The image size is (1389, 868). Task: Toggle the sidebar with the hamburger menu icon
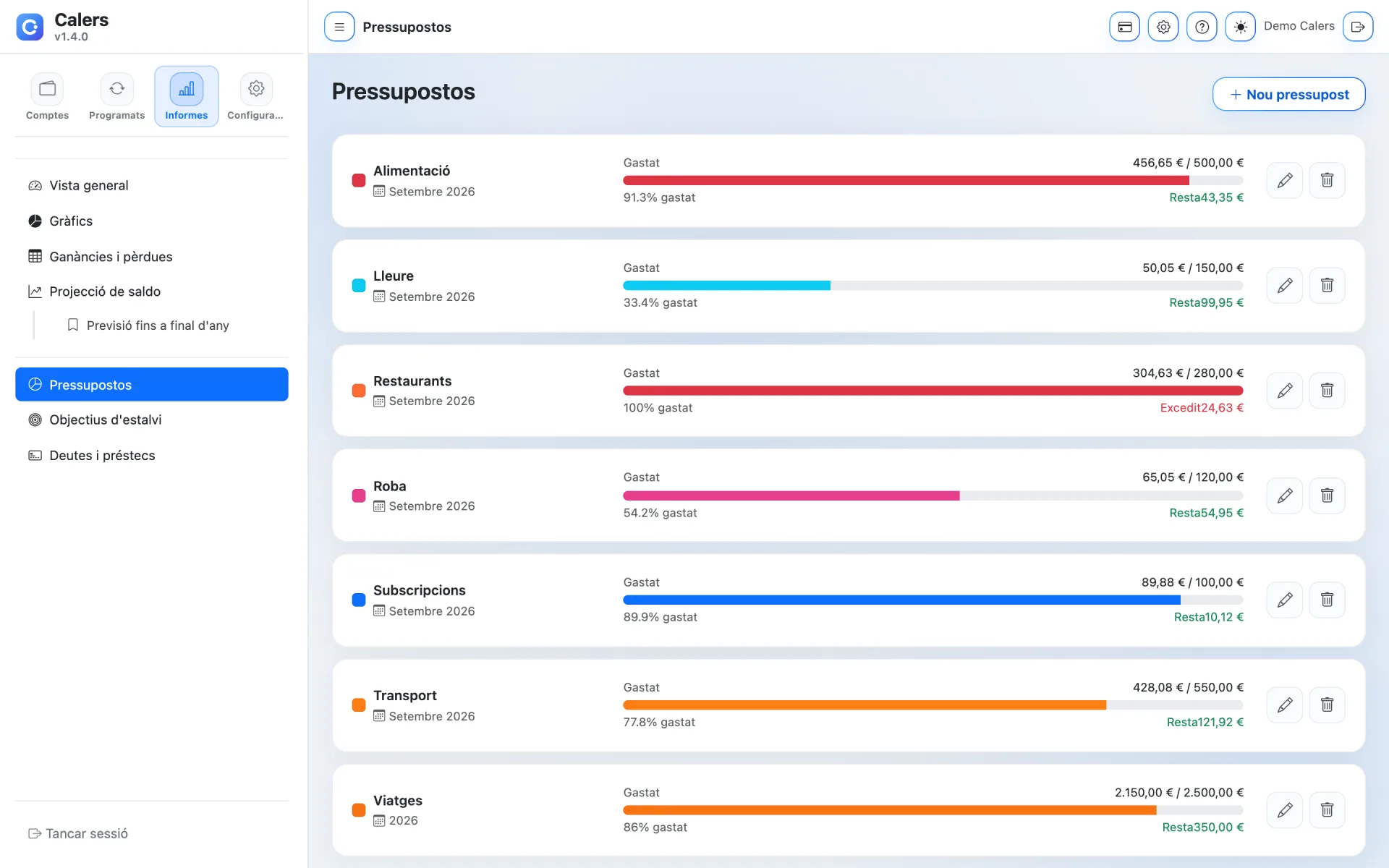pos(339,27)
